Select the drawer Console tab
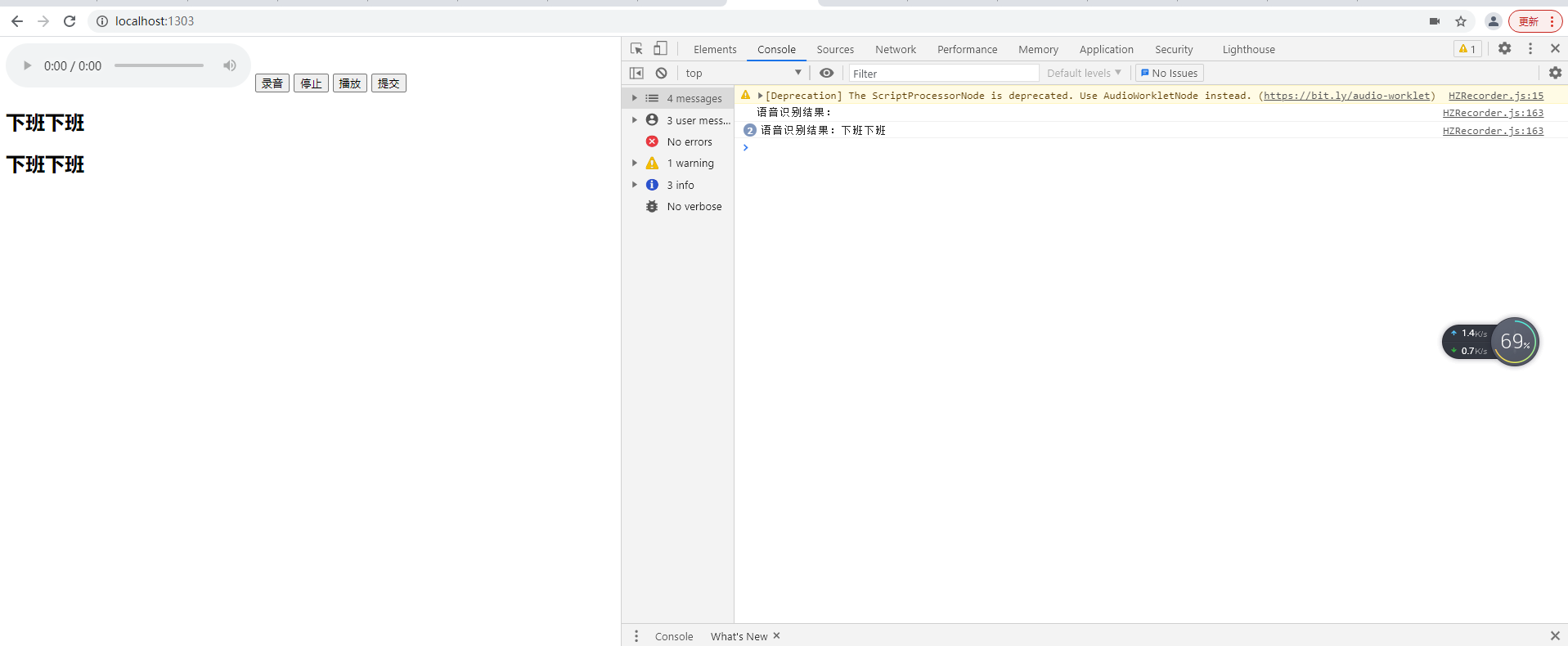The width and height of the screenshot is (1568, 646). (673, 636)
